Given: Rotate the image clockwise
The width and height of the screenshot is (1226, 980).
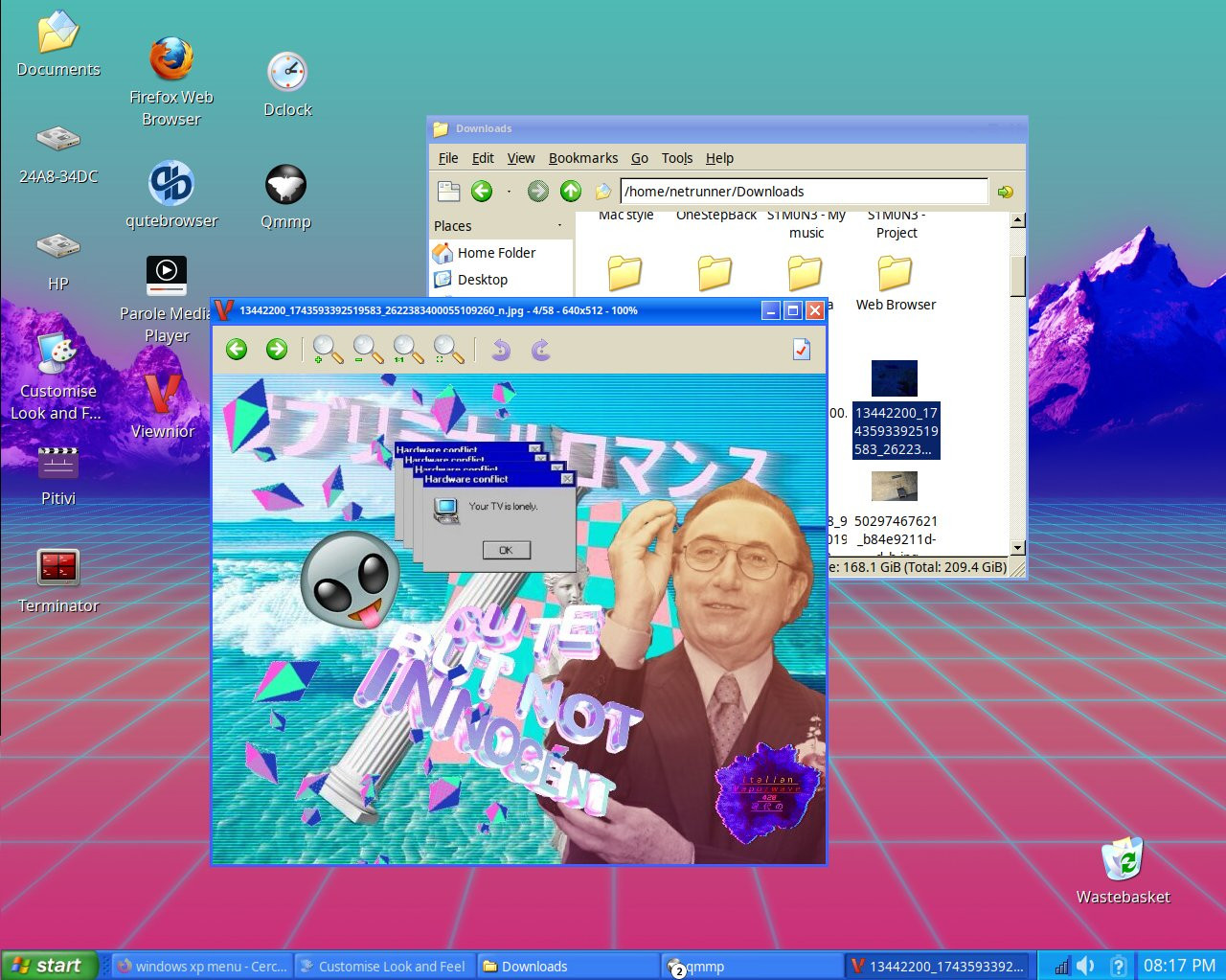Looking at the screenshot, I should (x=538, y=350).
